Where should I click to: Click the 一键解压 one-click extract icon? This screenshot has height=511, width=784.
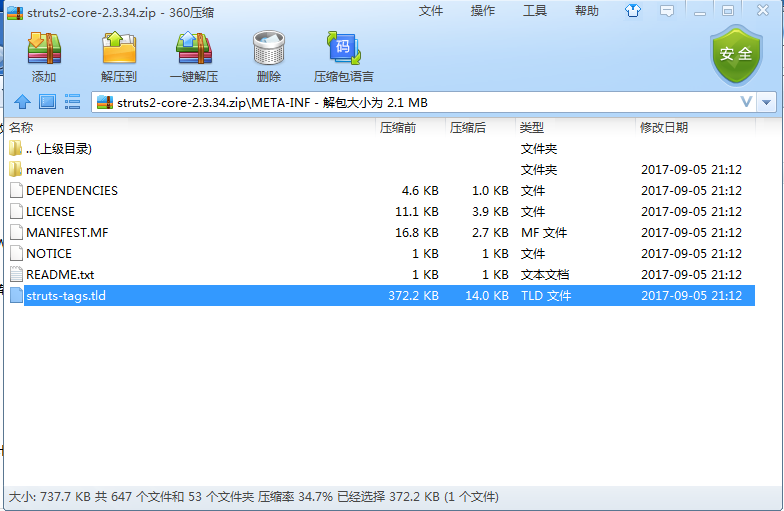pos(194,48)
